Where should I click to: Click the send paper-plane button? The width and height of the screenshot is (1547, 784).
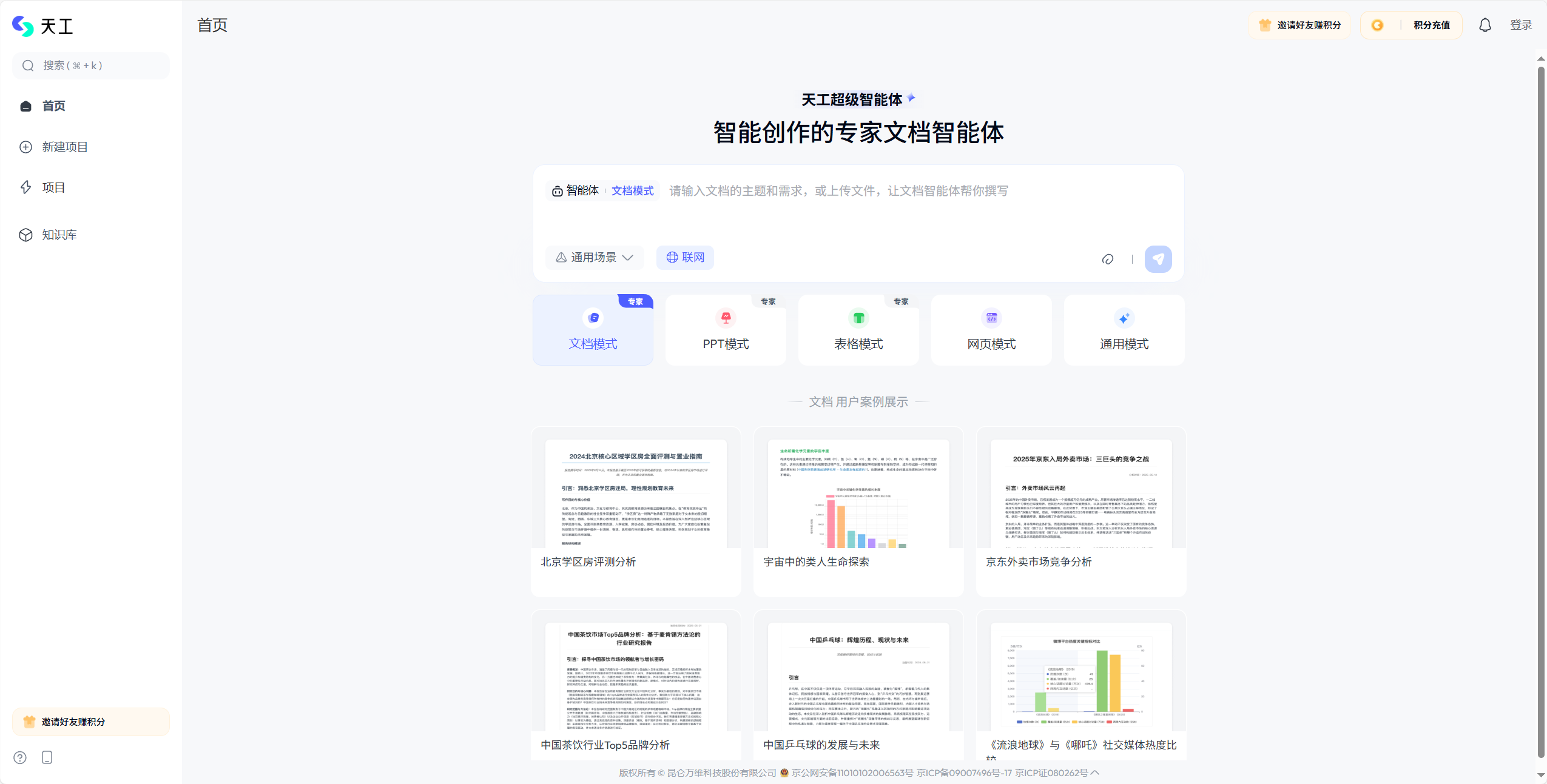[1158, 259]
